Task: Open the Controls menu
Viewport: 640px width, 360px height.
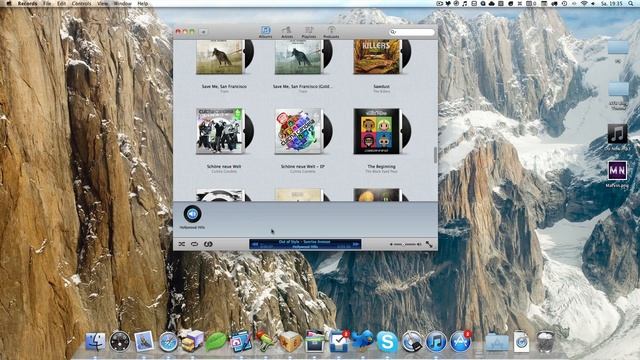Action: pos(81,3)
